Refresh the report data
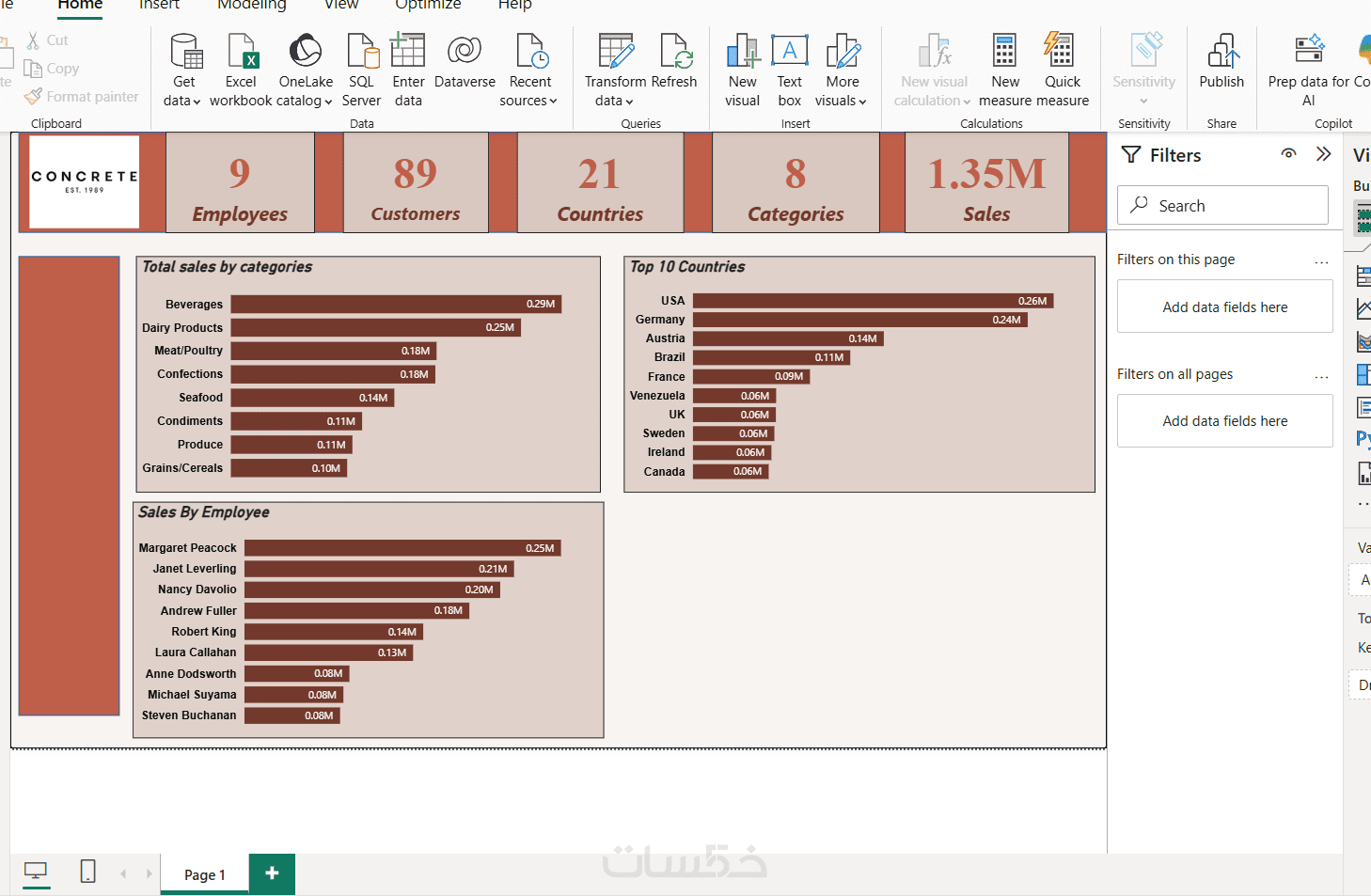Image resolution: width=1371 pixels, height=896 pixels. [x=674, y=62]
